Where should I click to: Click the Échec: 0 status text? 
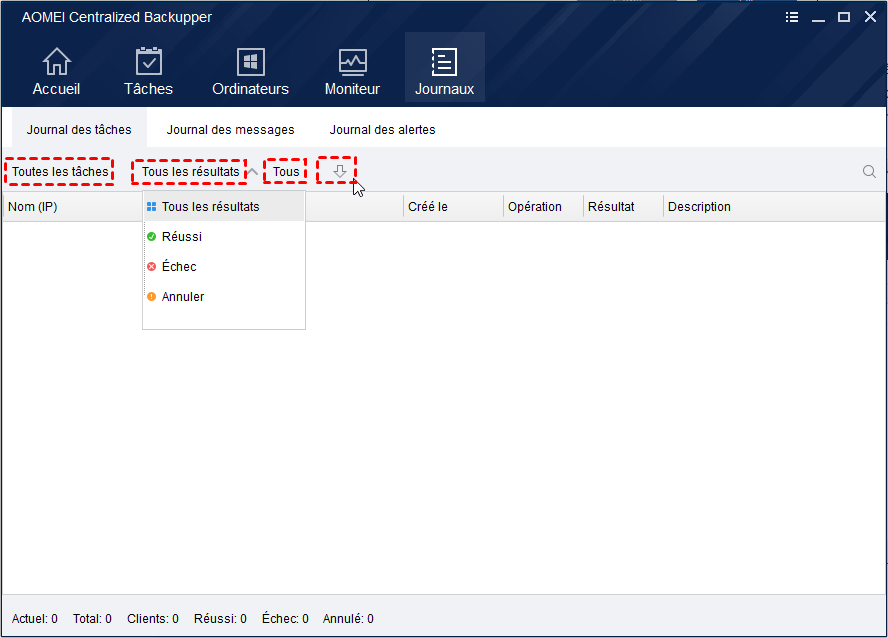285,619
